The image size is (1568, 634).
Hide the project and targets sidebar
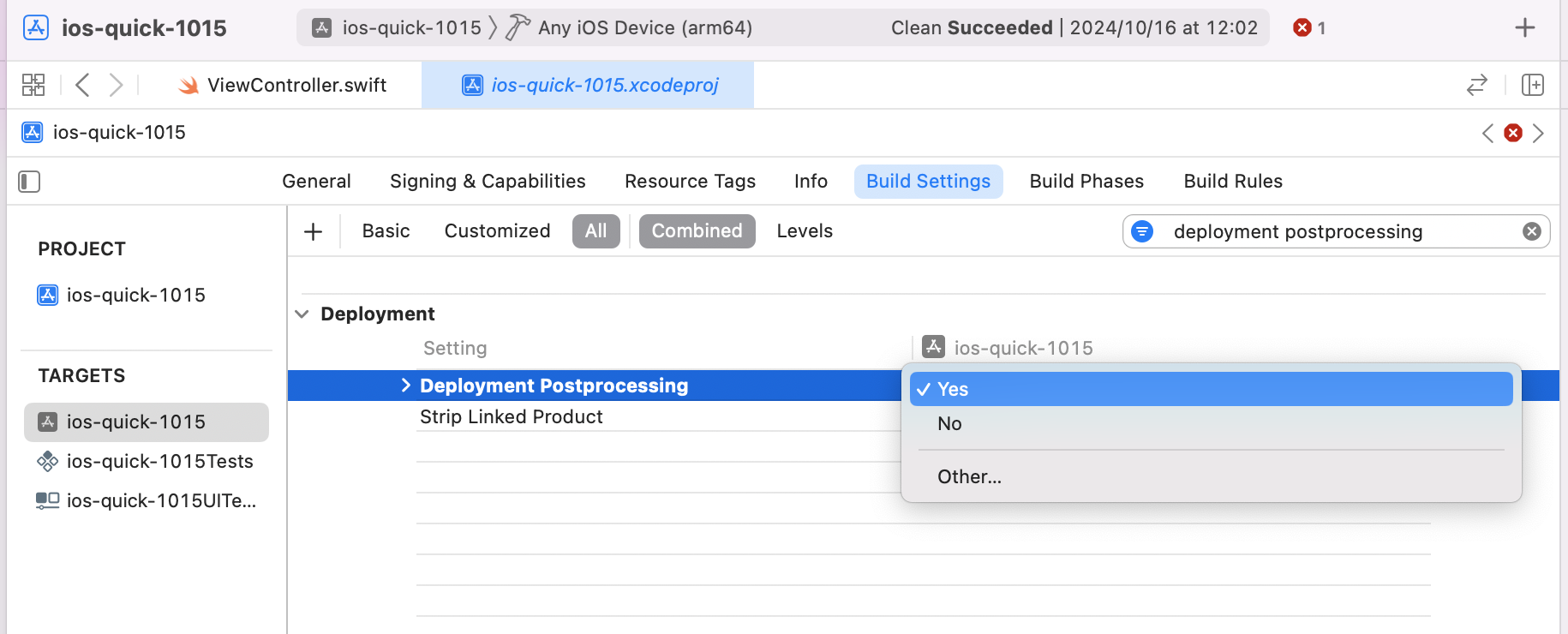[x=29, y=182]
